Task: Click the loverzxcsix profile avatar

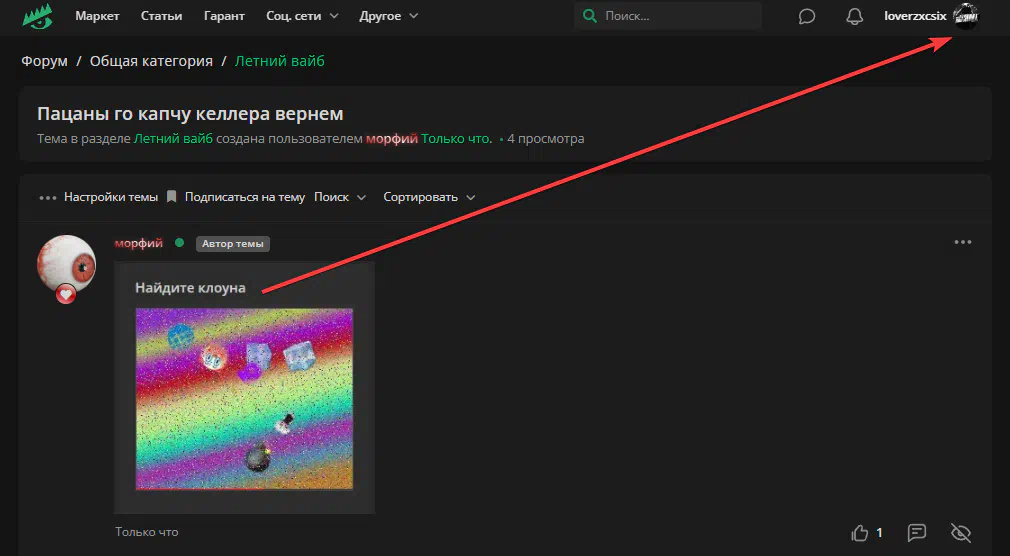Action: point(966,16)
